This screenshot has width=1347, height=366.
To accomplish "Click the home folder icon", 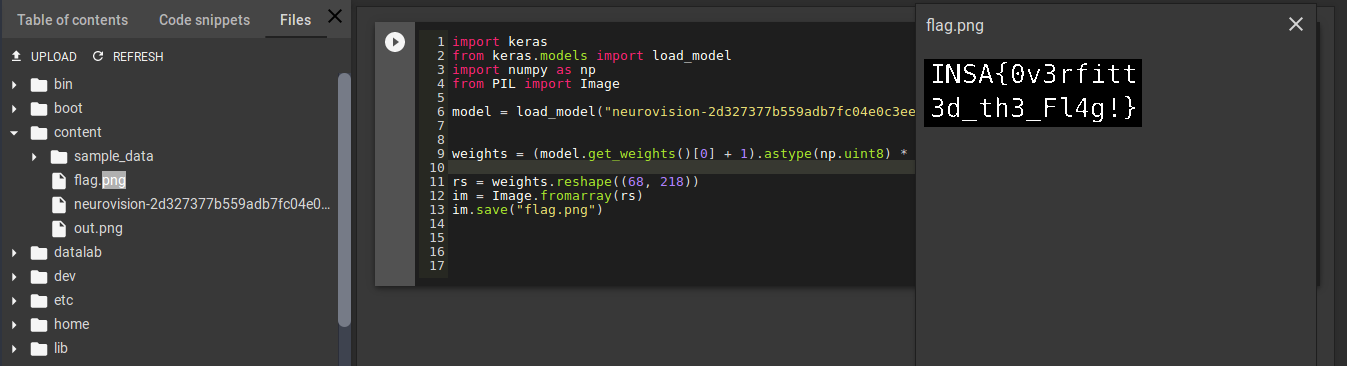I will coord(39,325).
